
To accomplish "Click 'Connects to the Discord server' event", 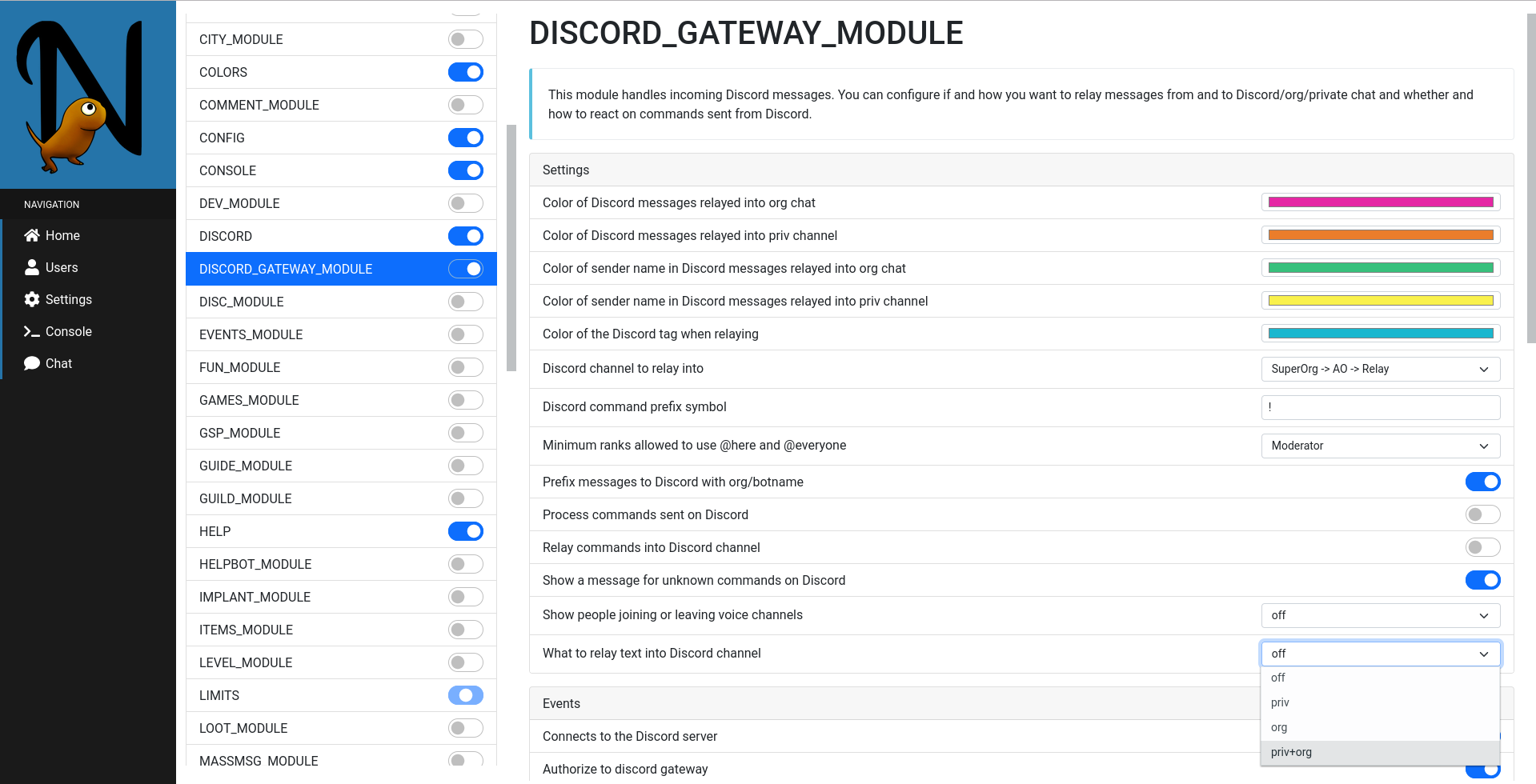I will 630,736.
